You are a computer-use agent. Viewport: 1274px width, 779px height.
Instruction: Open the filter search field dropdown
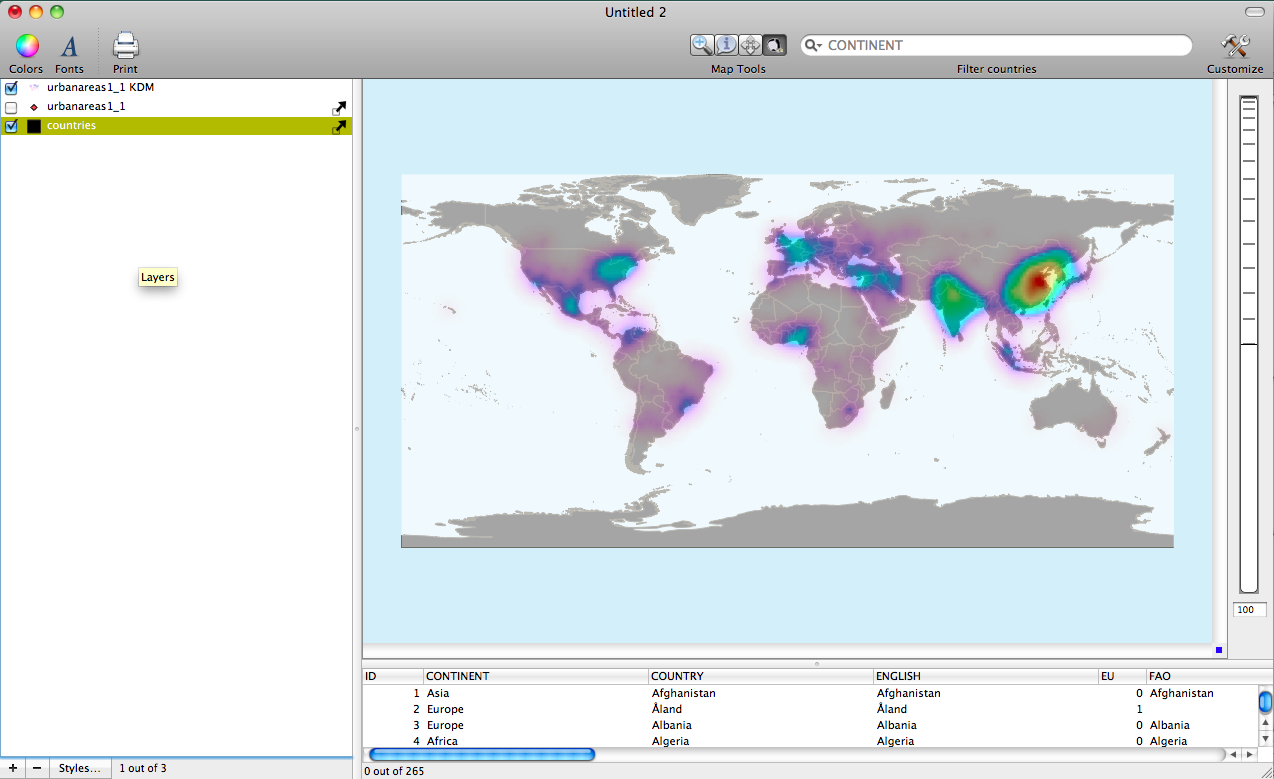coord(814,46)
